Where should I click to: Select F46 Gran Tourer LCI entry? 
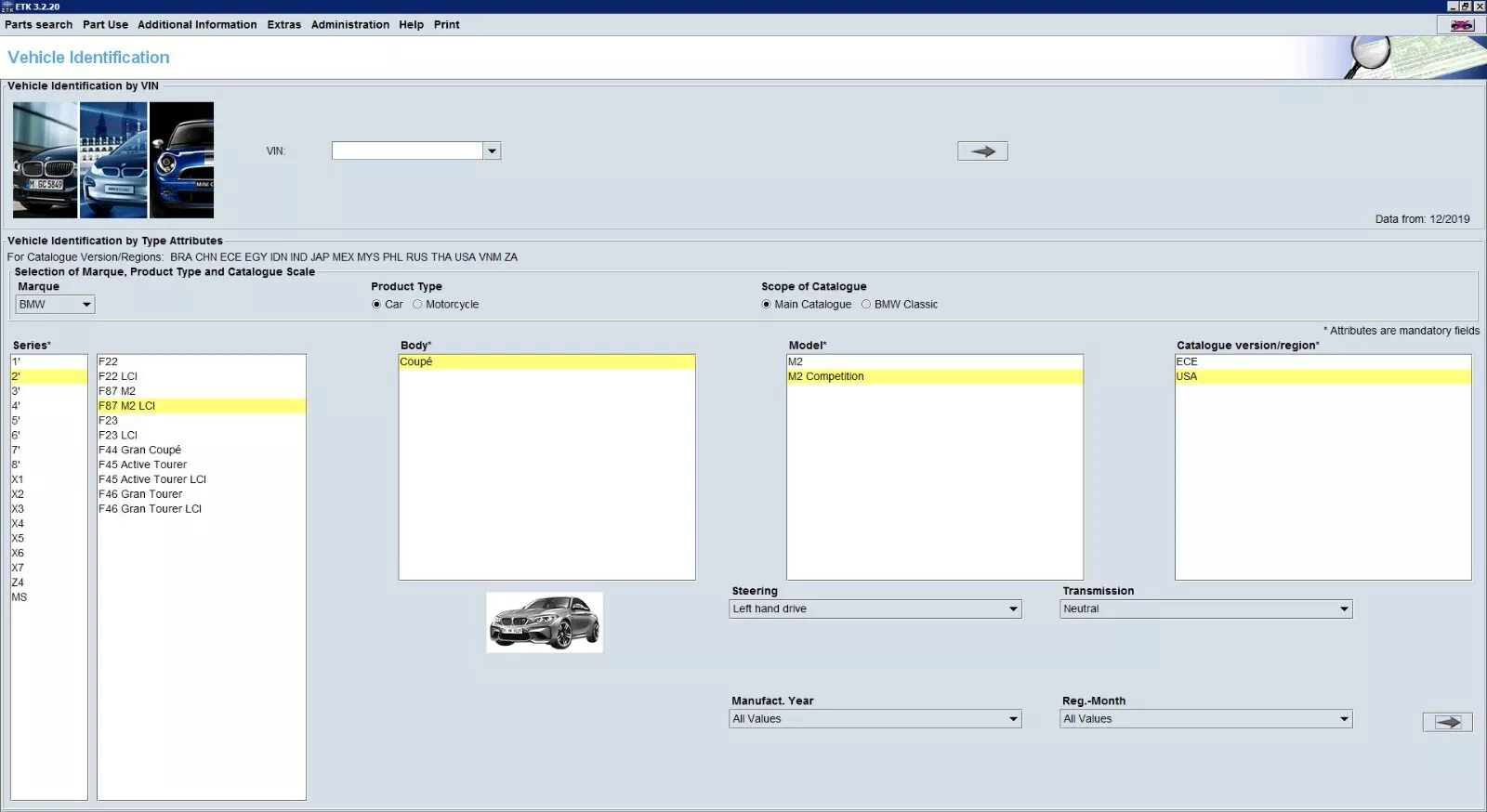(202, 509)
